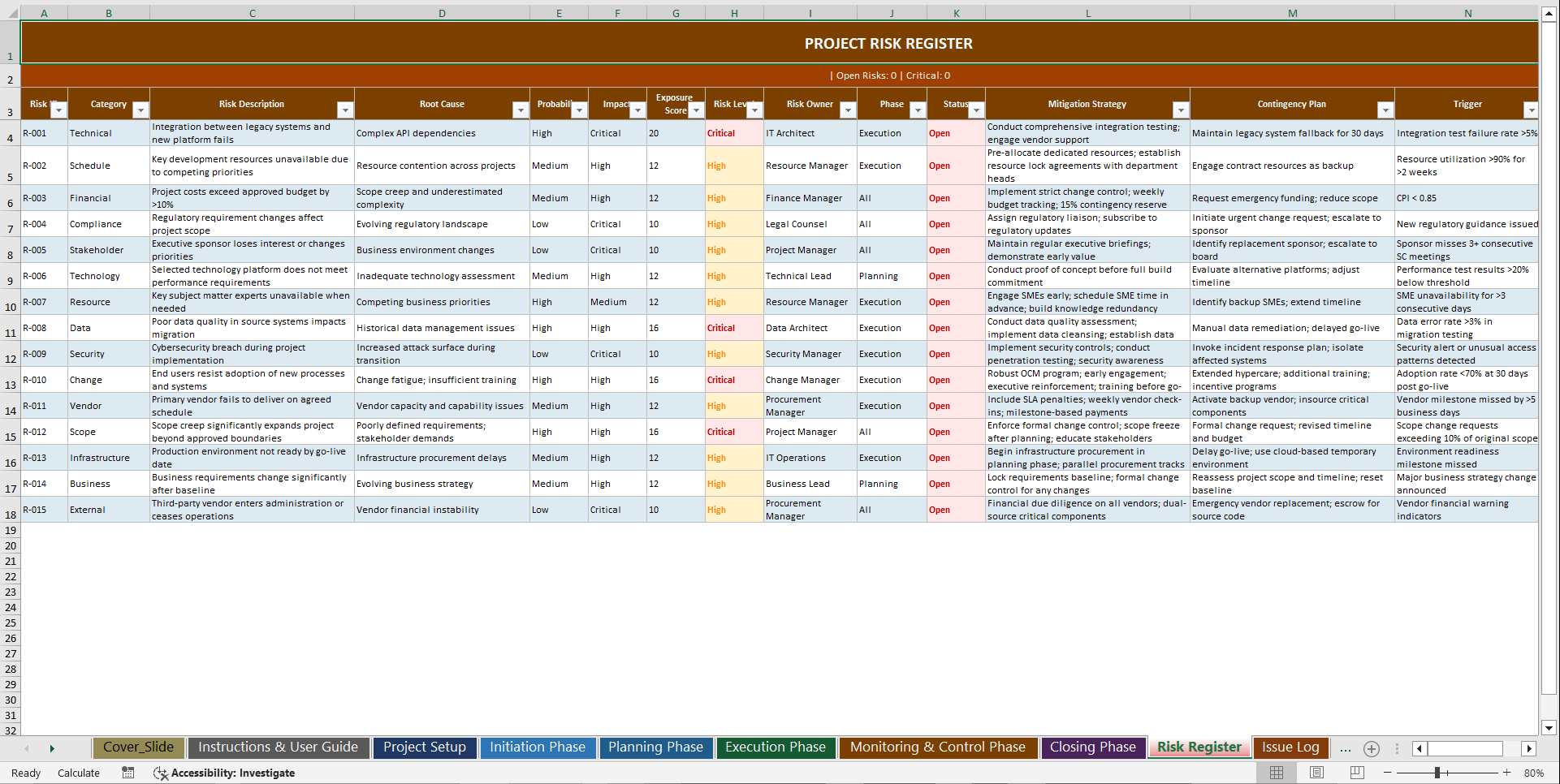The image size is (1560, 784).
Task: Select column header L
Action: (x=1087, y=13)
